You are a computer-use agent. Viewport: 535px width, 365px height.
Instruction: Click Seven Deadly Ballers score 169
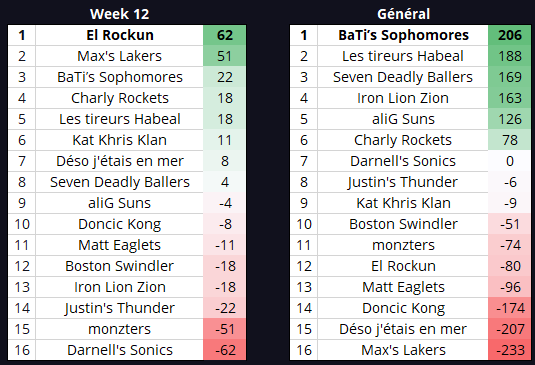click(509, 77)
